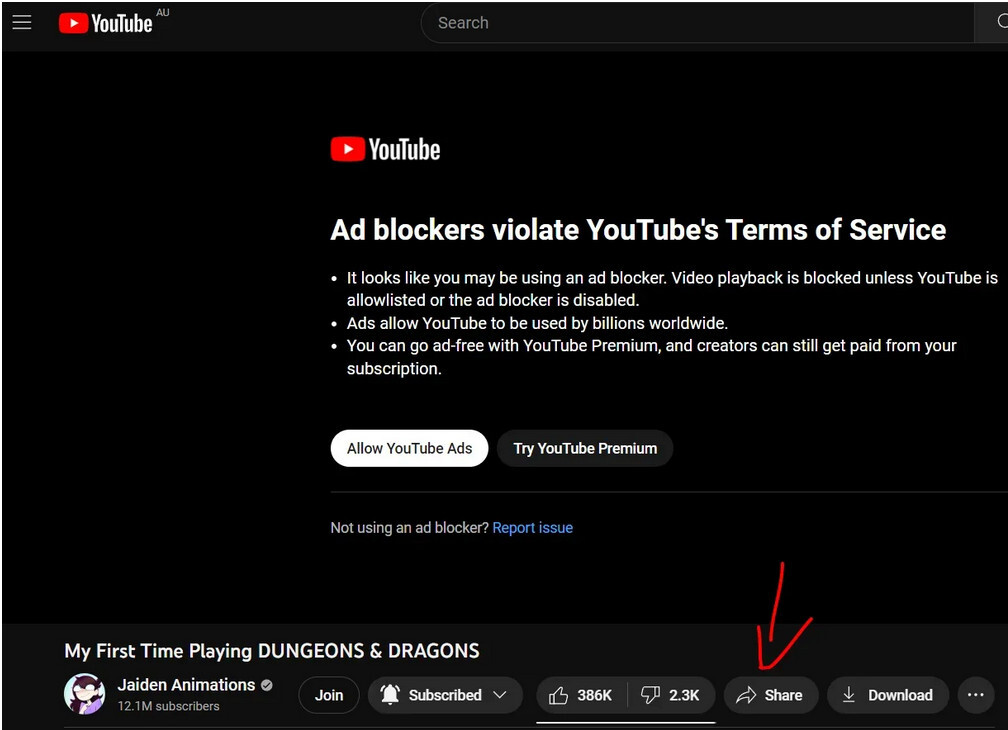Click the verified checkmark badge

coord(267,686)
